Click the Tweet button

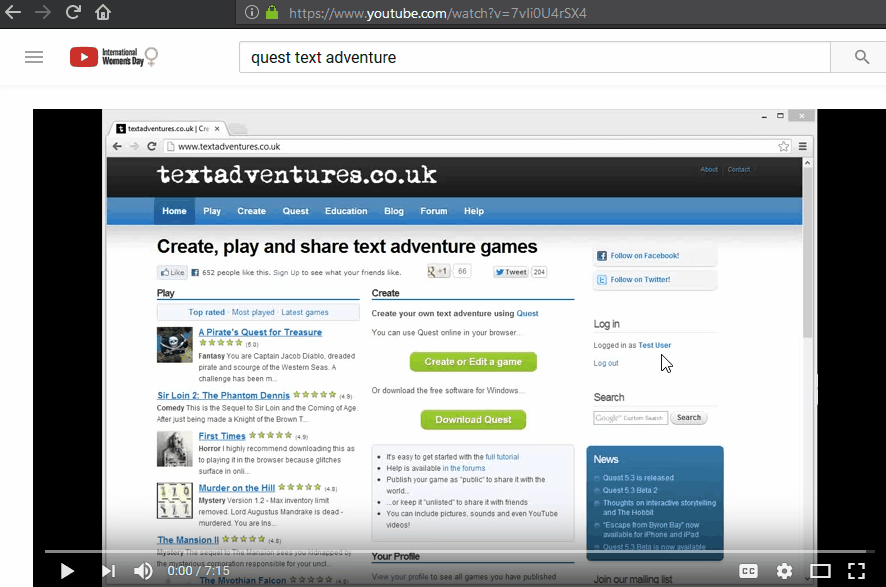tap(511, 272)
